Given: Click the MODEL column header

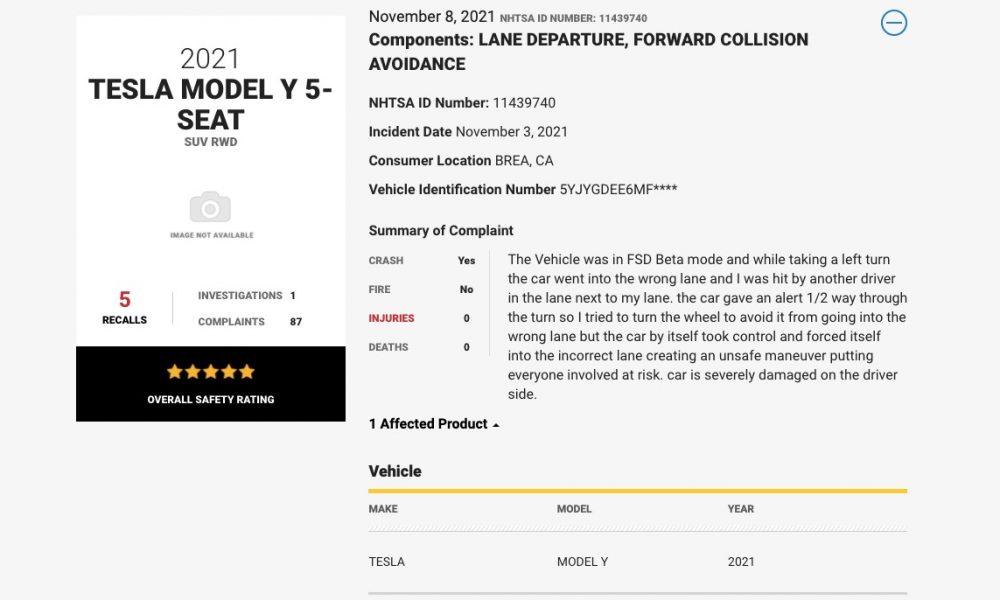Looking at the screenshot, I should 574,509.
